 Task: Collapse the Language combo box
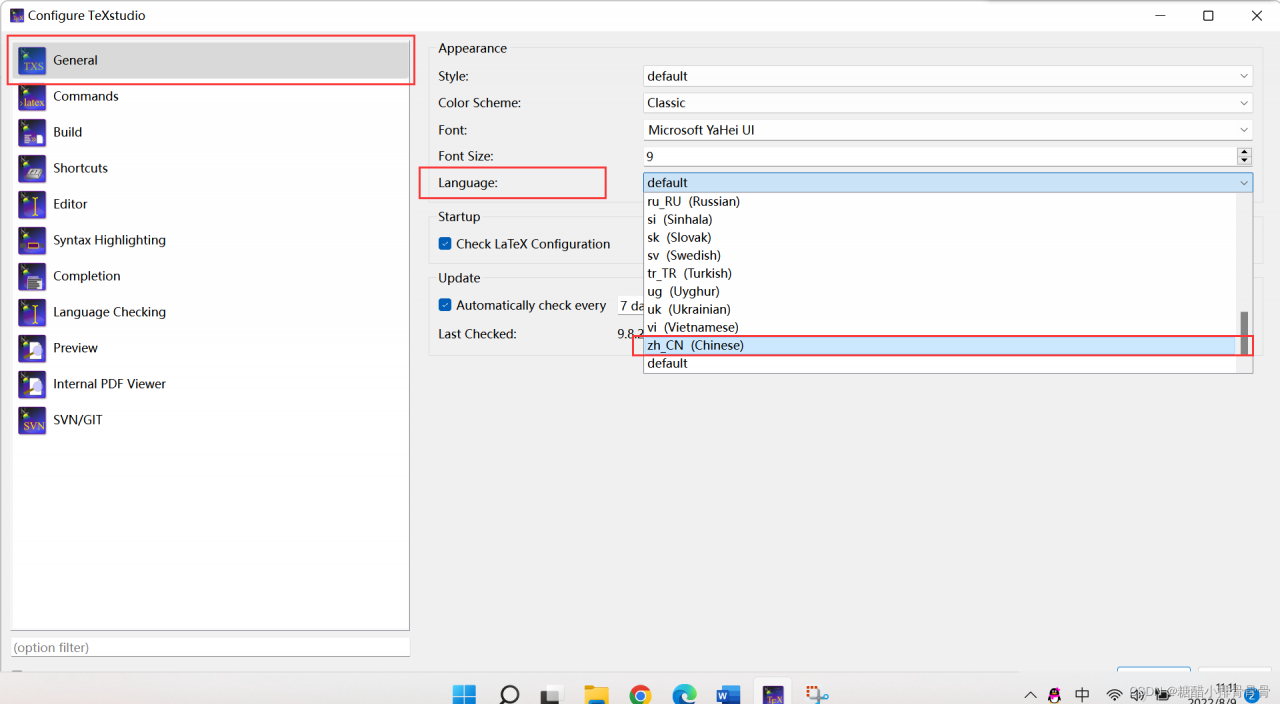tap(948, 182)
